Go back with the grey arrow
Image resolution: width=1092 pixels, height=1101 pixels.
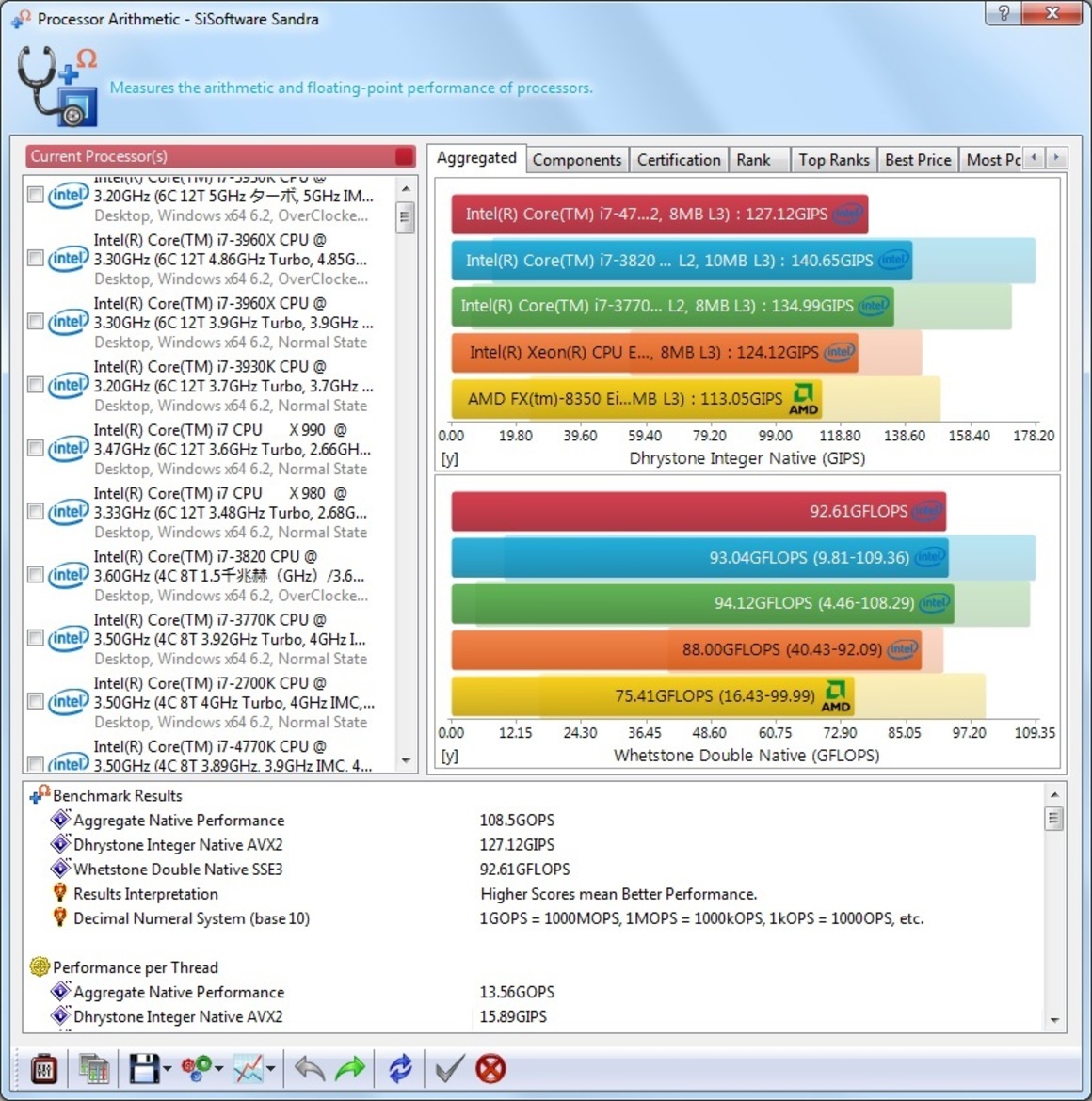tap(310, 1069)
